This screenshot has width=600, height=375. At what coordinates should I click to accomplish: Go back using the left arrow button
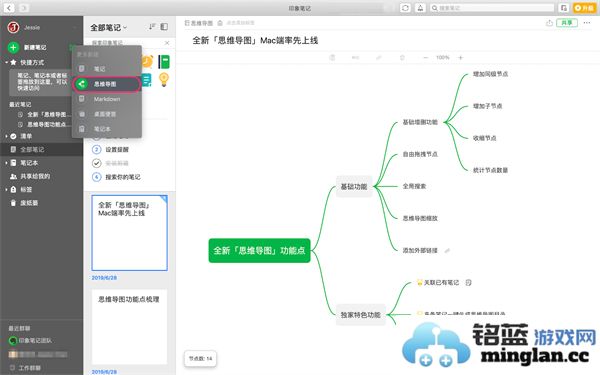[9, 8]
